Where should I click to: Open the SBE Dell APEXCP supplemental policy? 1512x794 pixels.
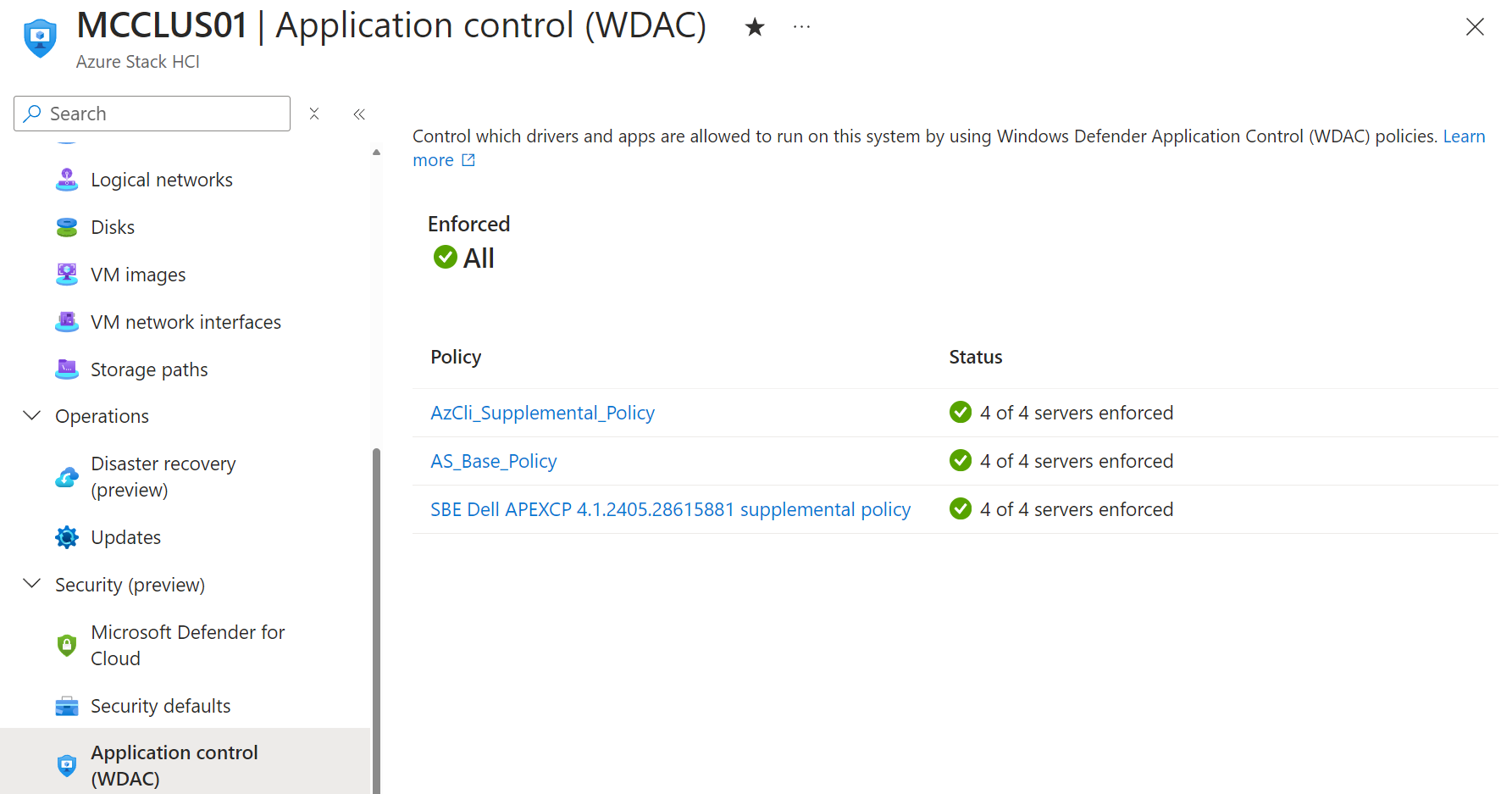click(x=669, y=509)
